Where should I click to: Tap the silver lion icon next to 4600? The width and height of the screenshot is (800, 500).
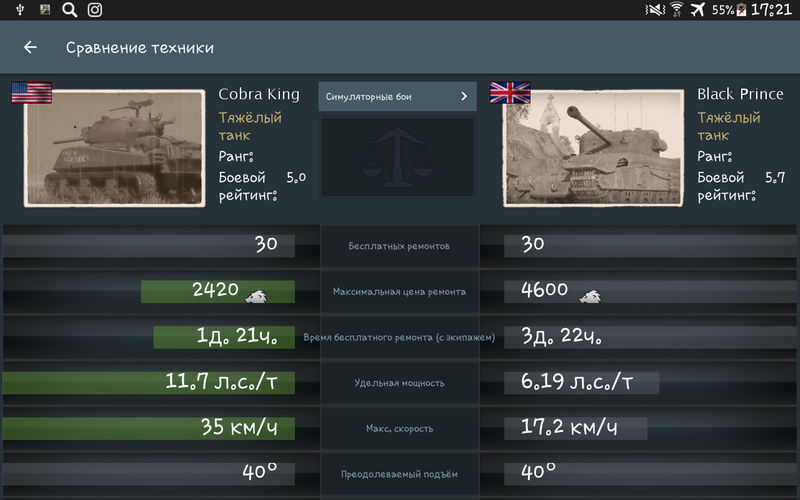(590, 296)
